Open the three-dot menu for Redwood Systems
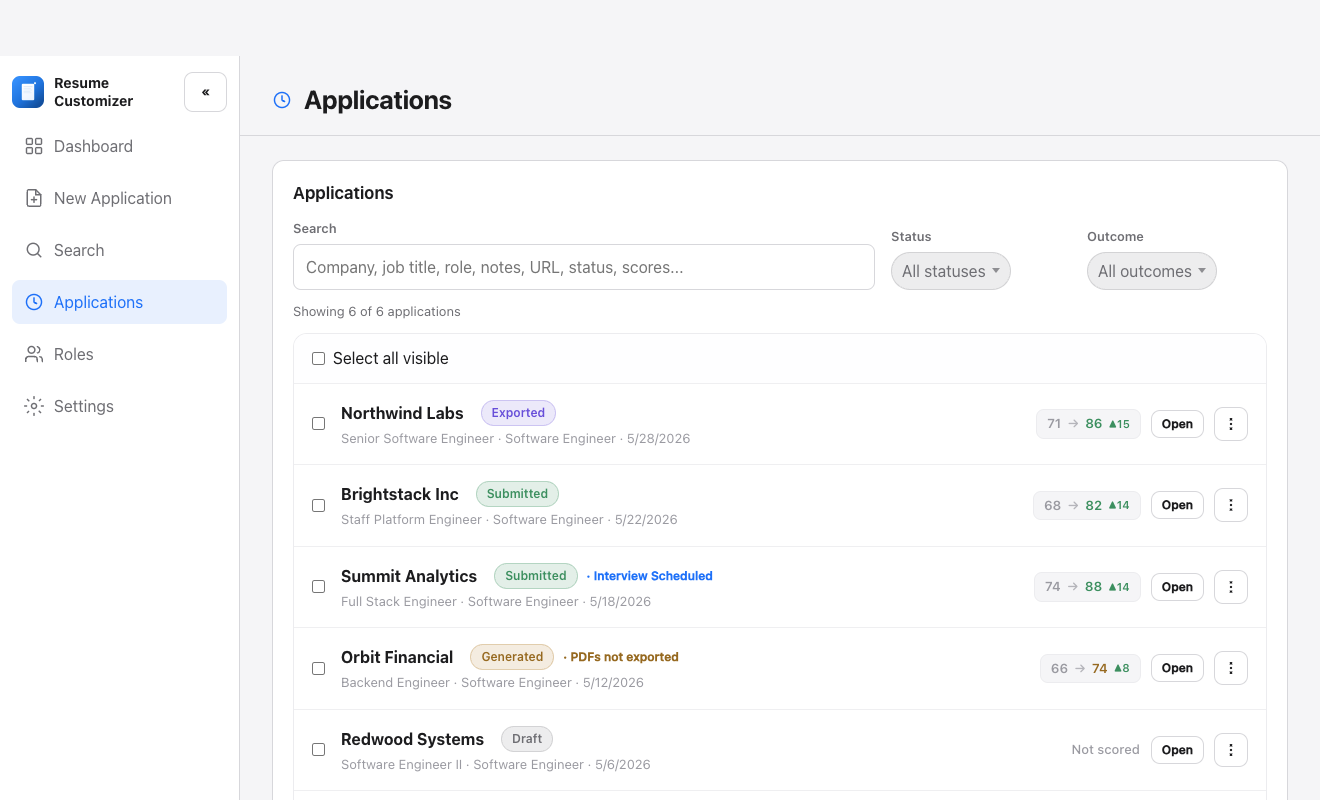This screenshot has height=800, width=1320. coord(1231,750)
